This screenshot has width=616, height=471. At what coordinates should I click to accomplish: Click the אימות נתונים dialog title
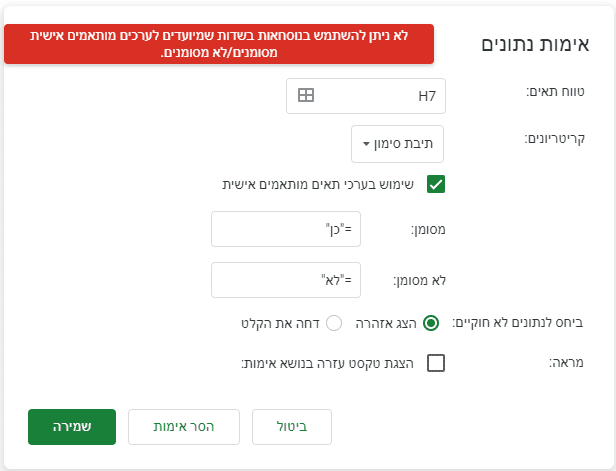[x=535, y=44]
